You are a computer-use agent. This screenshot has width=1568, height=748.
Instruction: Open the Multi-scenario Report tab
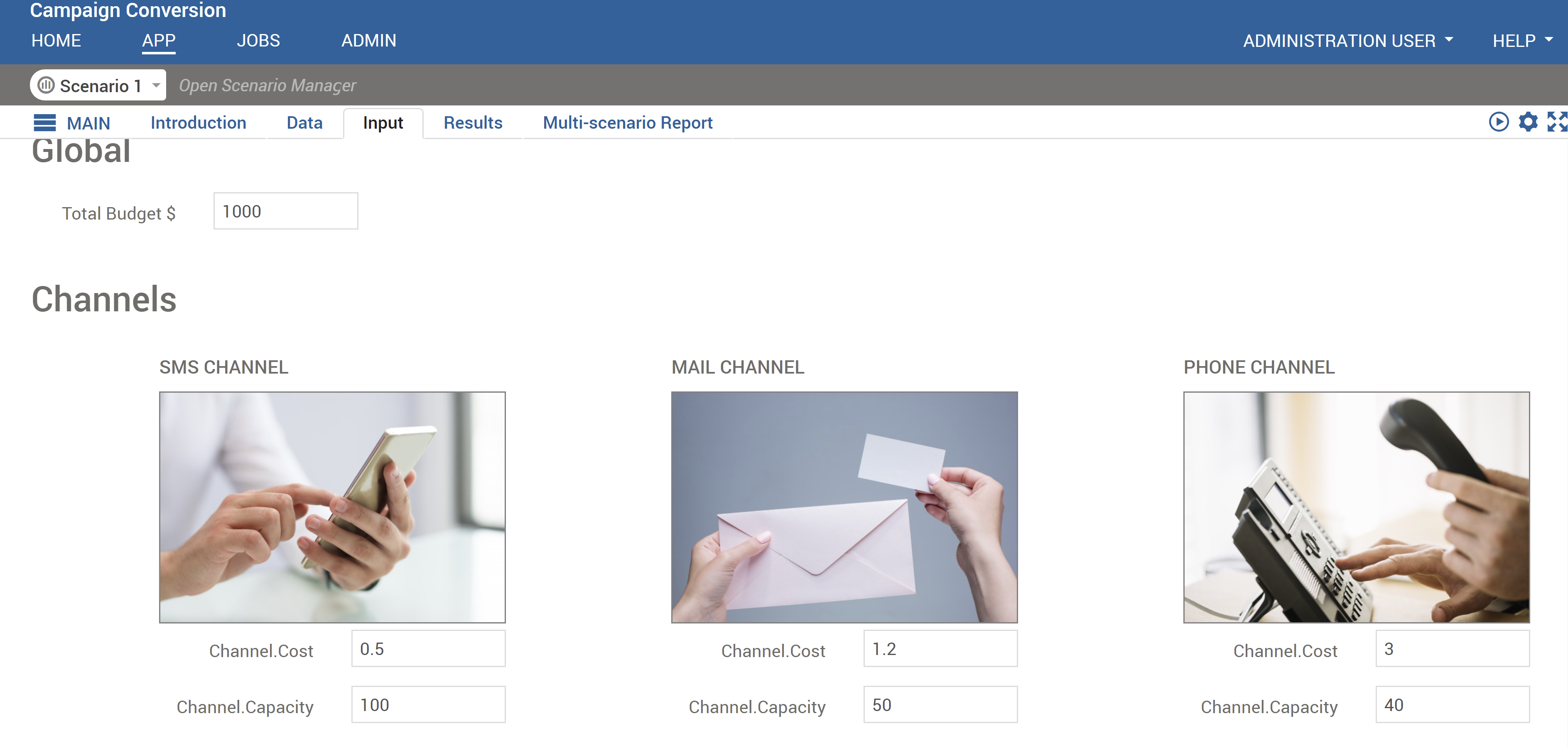point(628,123)
